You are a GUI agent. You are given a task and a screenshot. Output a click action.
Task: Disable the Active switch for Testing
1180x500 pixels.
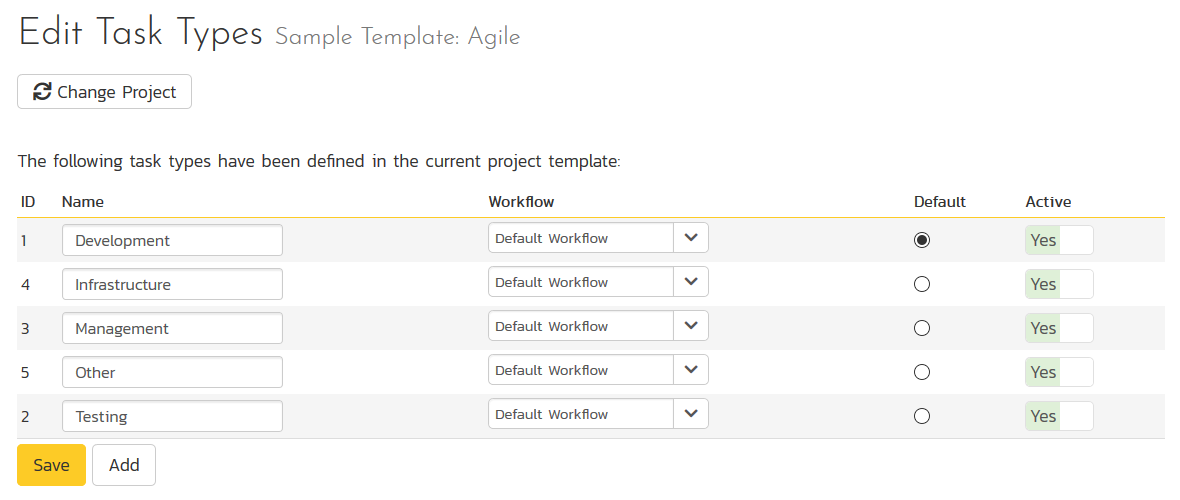tap(1059, 416)
